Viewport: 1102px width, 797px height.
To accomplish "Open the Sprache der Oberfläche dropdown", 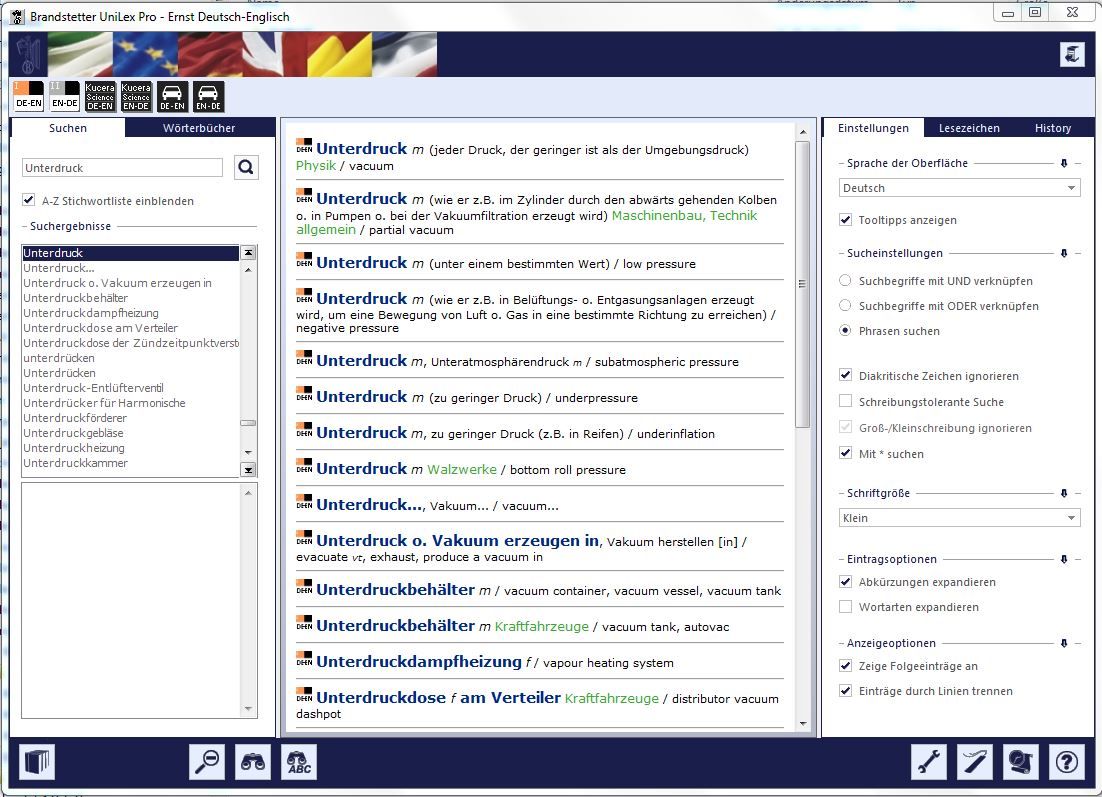I will (959, 188).
